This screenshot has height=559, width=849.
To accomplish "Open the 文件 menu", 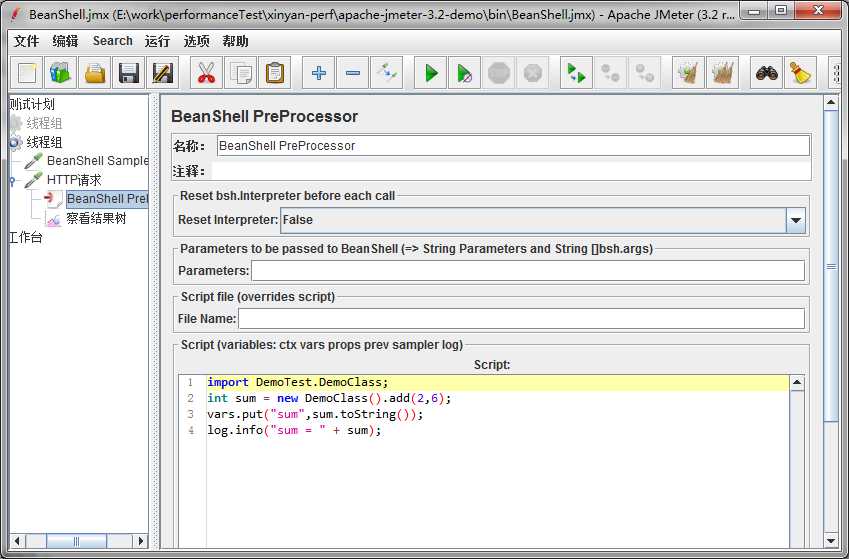I will pos(26,41).
